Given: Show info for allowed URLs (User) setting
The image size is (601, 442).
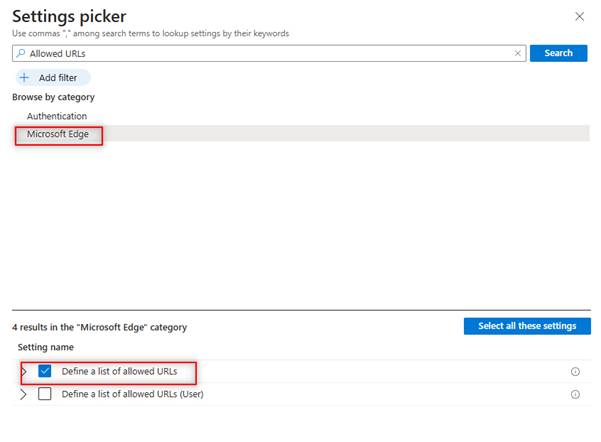Looking at the screenshot, I should pos(575,394).
